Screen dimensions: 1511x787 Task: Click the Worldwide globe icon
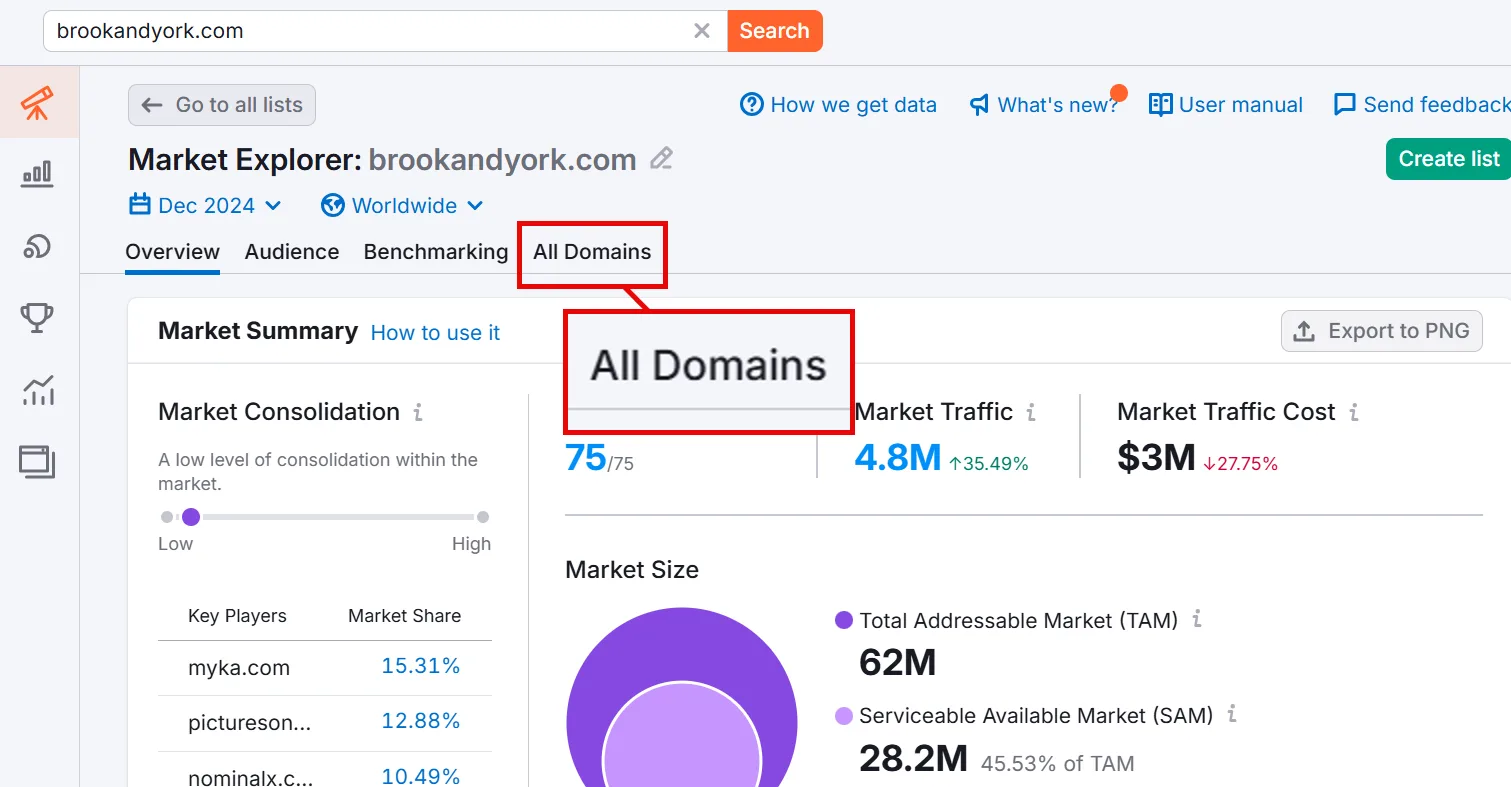click(333, 205)
